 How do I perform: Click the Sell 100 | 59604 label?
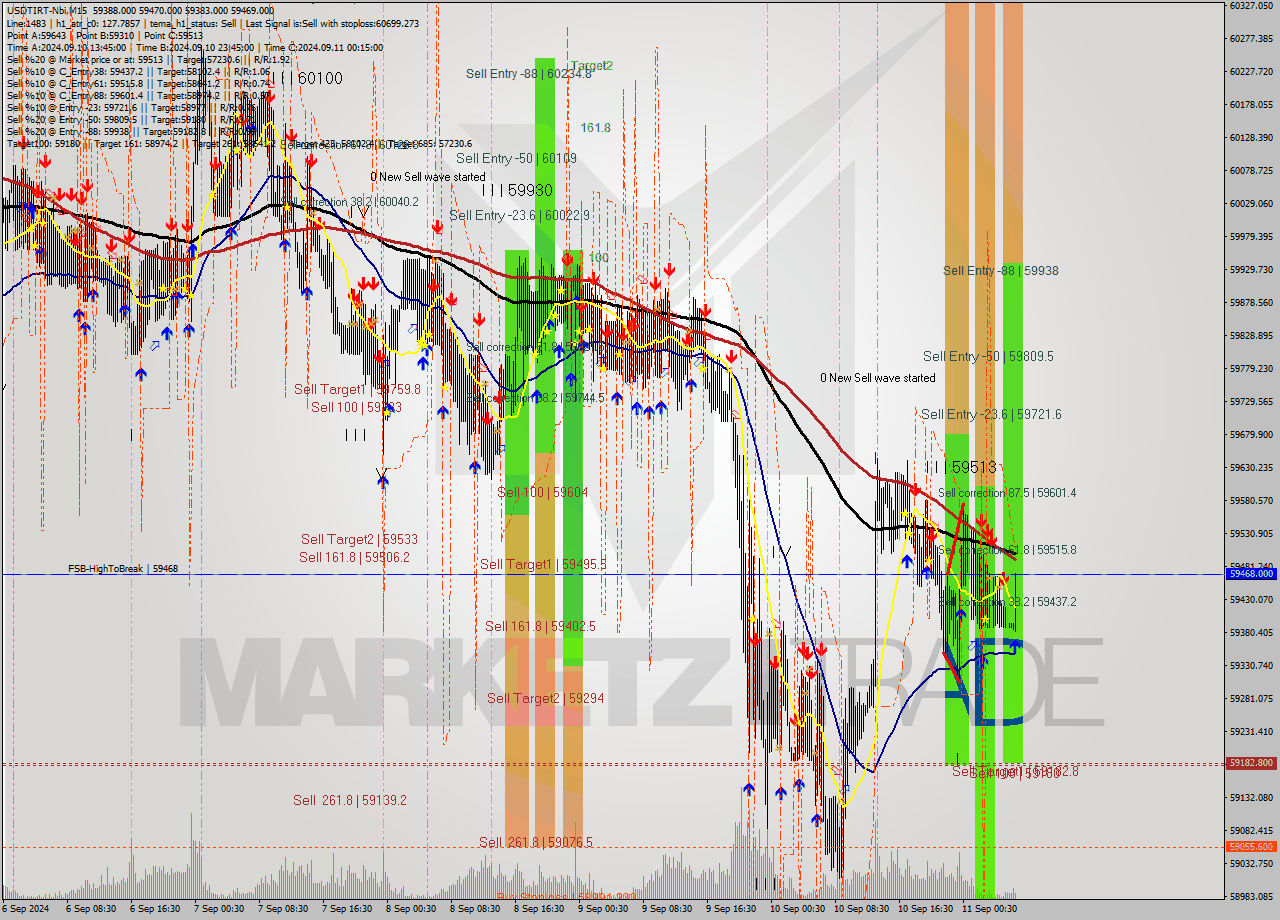pos(542,492)
